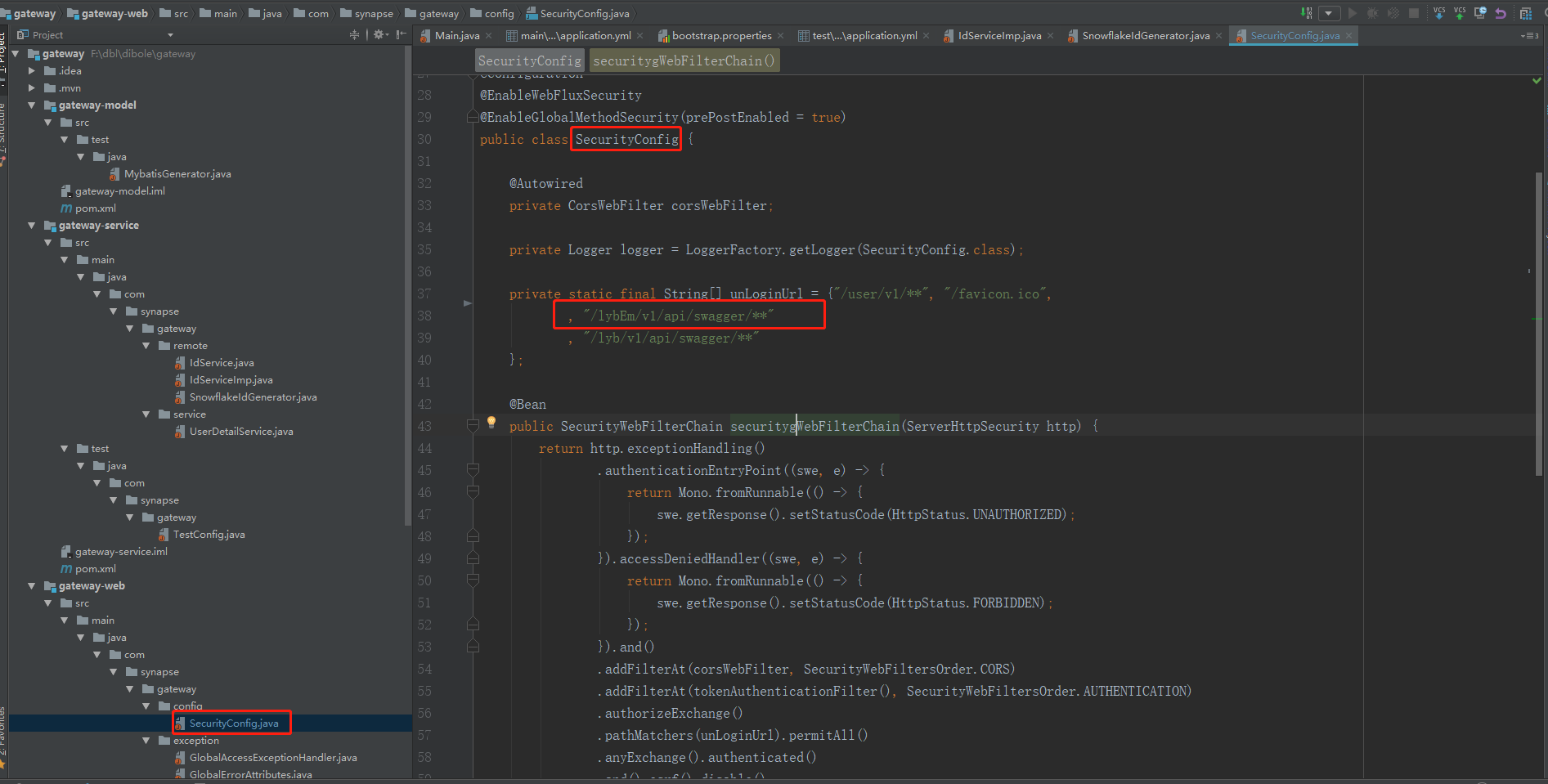Toggle code fold at line 43
Screen dimensions: 1548x784
pyautogui.click(x=473, y=425)
